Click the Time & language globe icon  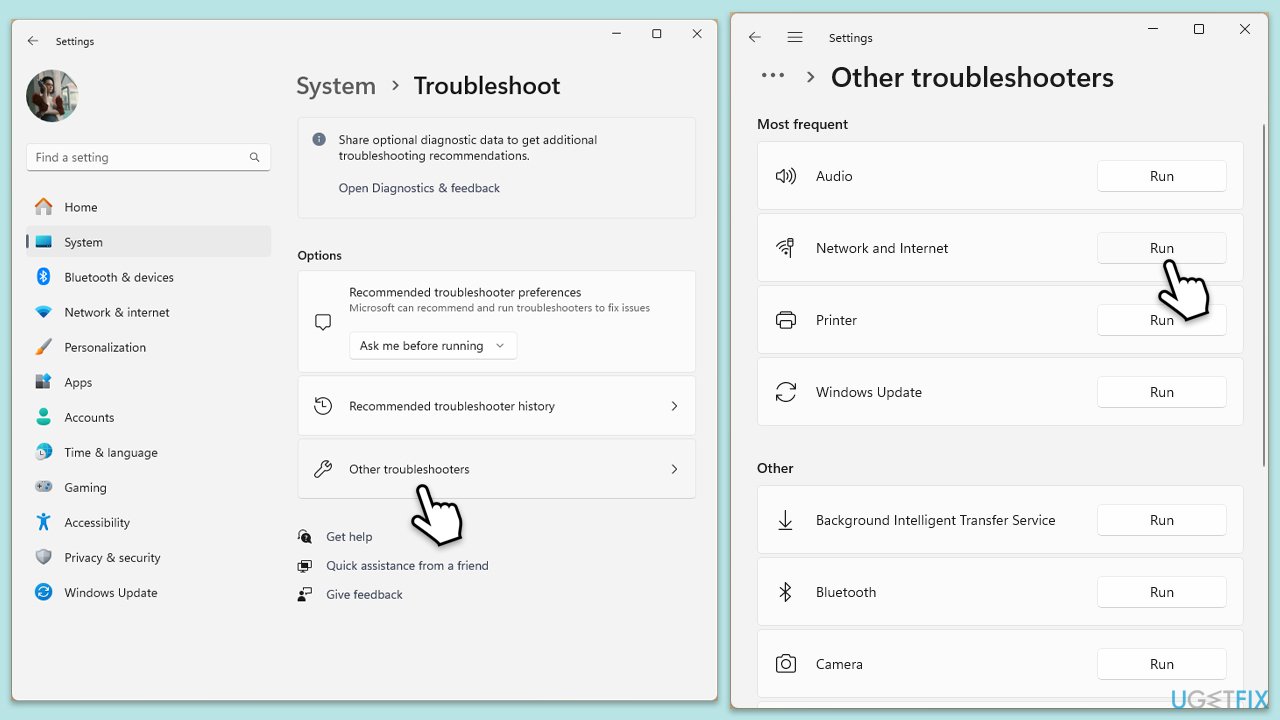(x=43, y=452)
